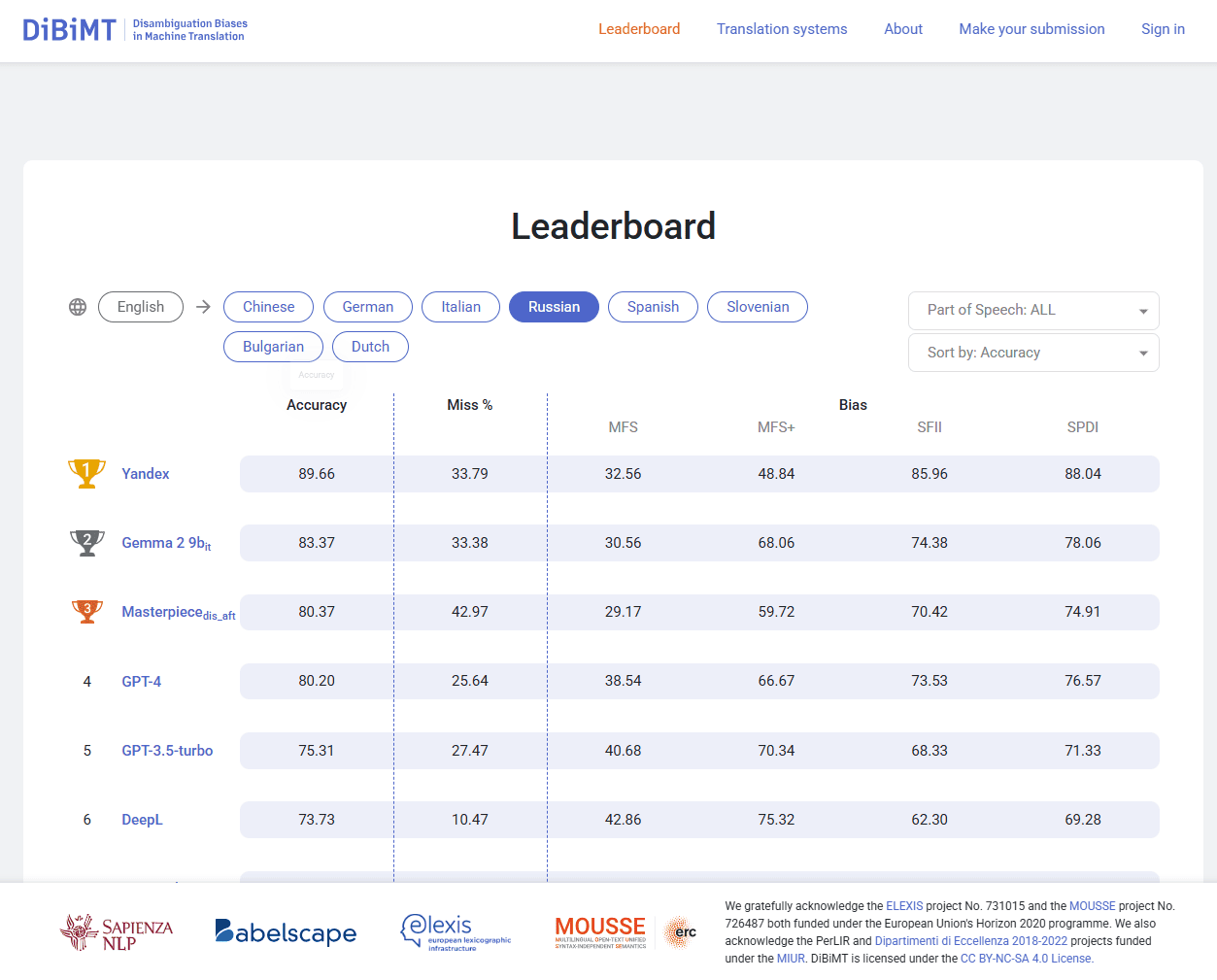The width and height of the screenshot is (1217, 980).
Task: Select English as source language
Action: point(141,307)
